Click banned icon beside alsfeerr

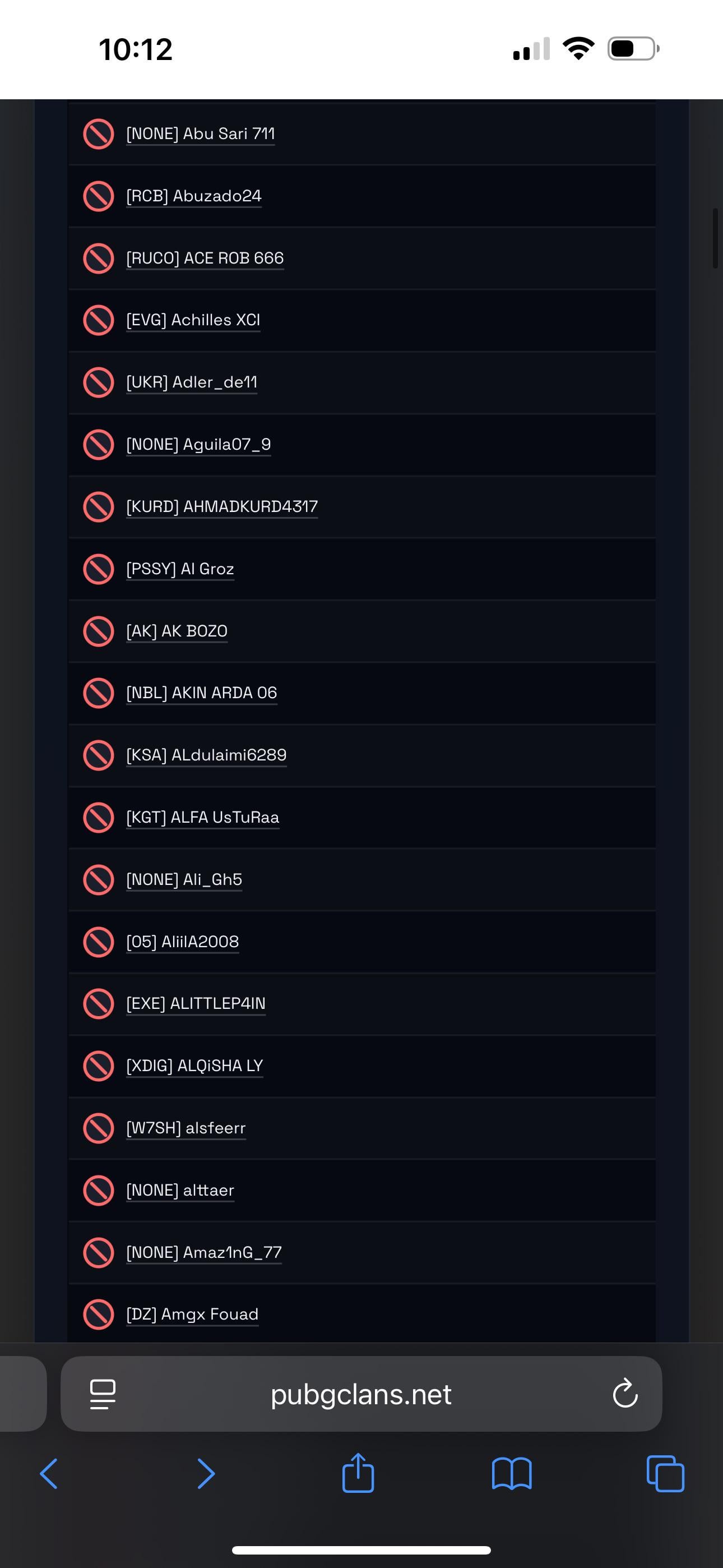pyautogui.click(x=98, y=1128)
